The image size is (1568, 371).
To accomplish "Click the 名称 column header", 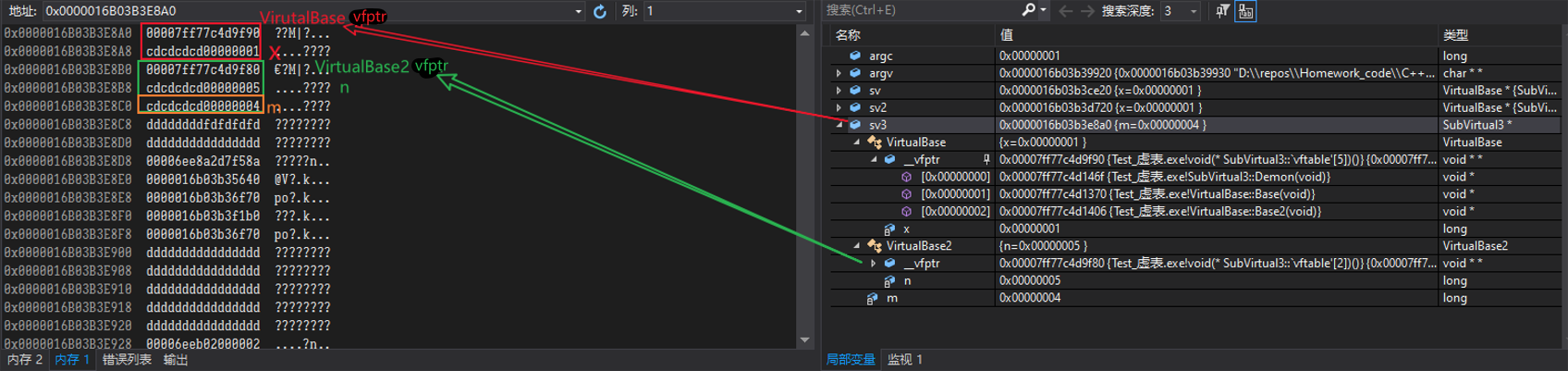I will [x=912, y=35].
